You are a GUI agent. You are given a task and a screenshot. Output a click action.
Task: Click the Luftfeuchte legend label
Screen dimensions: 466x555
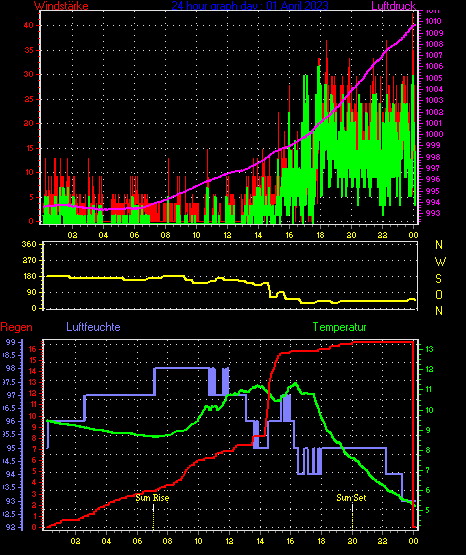(93, 327)
